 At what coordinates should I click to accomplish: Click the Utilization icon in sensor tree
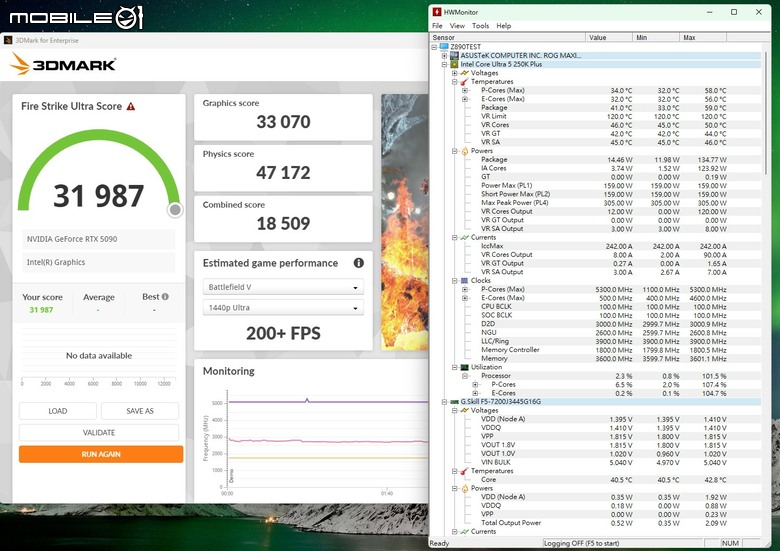pyautogui.click(x=465, y=367)
